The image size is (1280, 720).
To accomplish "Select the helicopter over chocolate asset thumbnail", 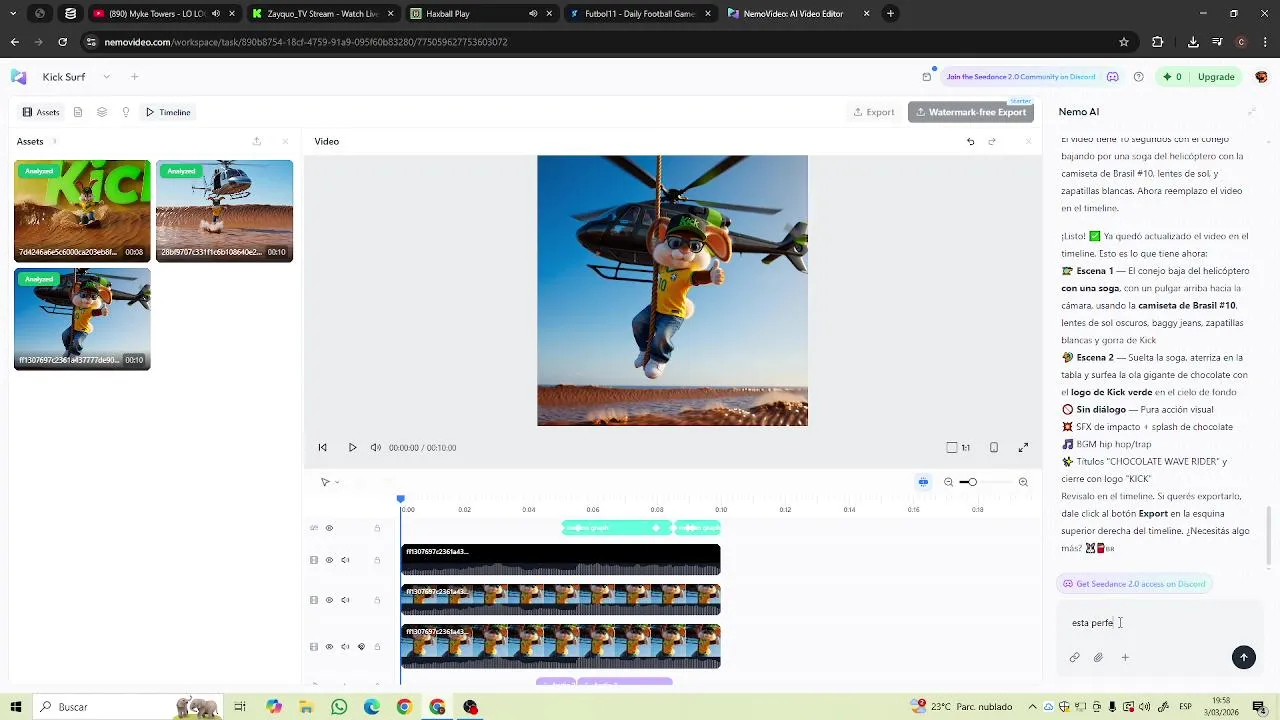I will click(224, 211).
